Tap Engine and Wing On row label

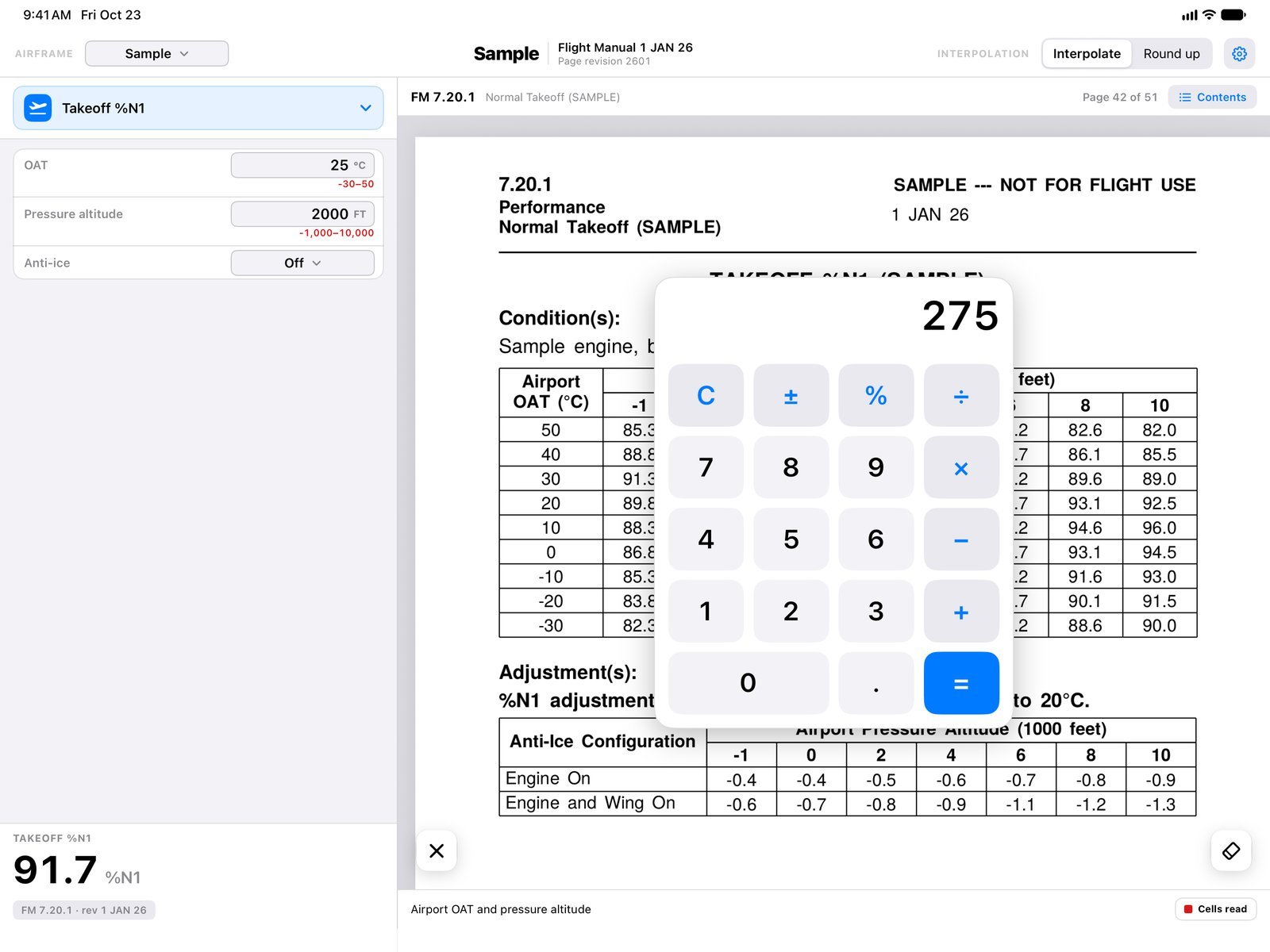(x=590, y=803)
